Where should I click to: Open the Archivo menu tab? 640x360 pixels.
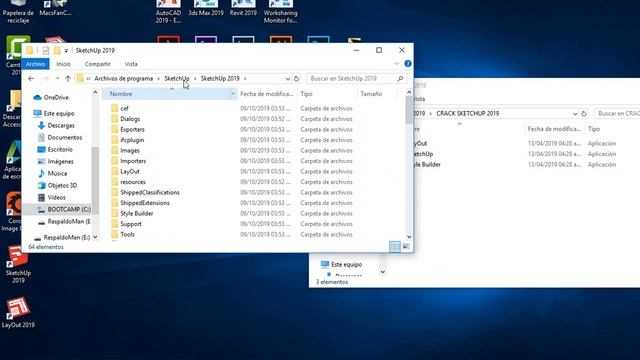point(36,64)
